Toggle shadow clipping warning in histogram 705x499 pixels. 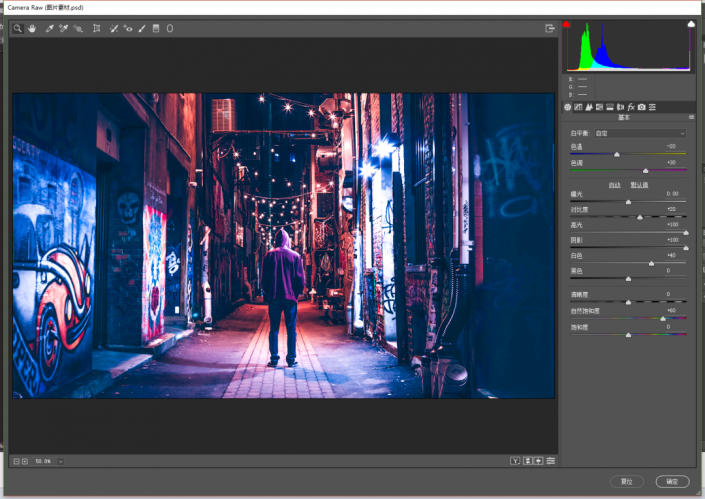[x=567, y=24]
